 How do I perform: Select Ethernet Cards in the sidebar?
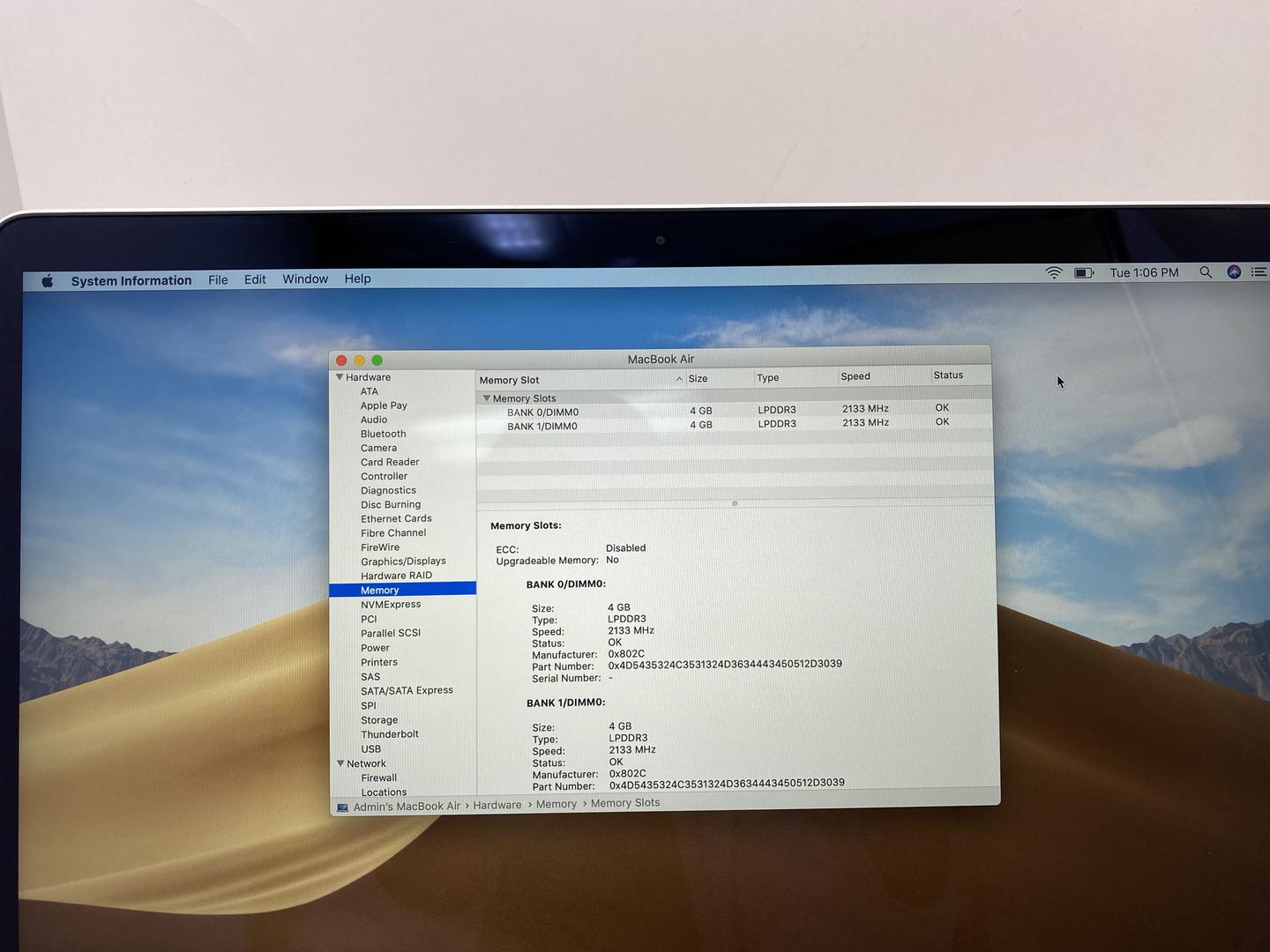pyautogui.click(x=396, y=518)
